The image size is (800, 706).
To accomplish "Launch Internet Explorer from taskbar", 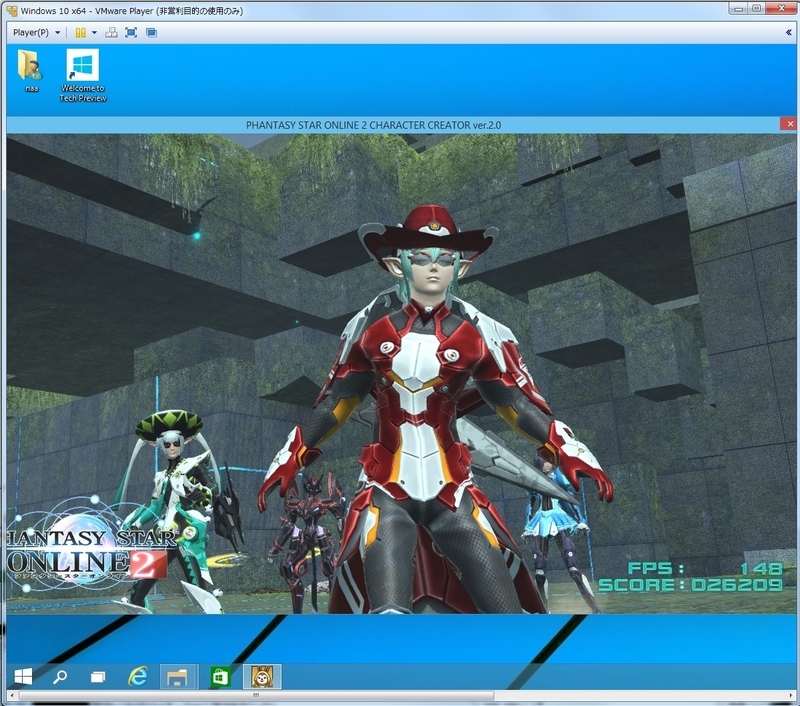I will pos(137,677).
